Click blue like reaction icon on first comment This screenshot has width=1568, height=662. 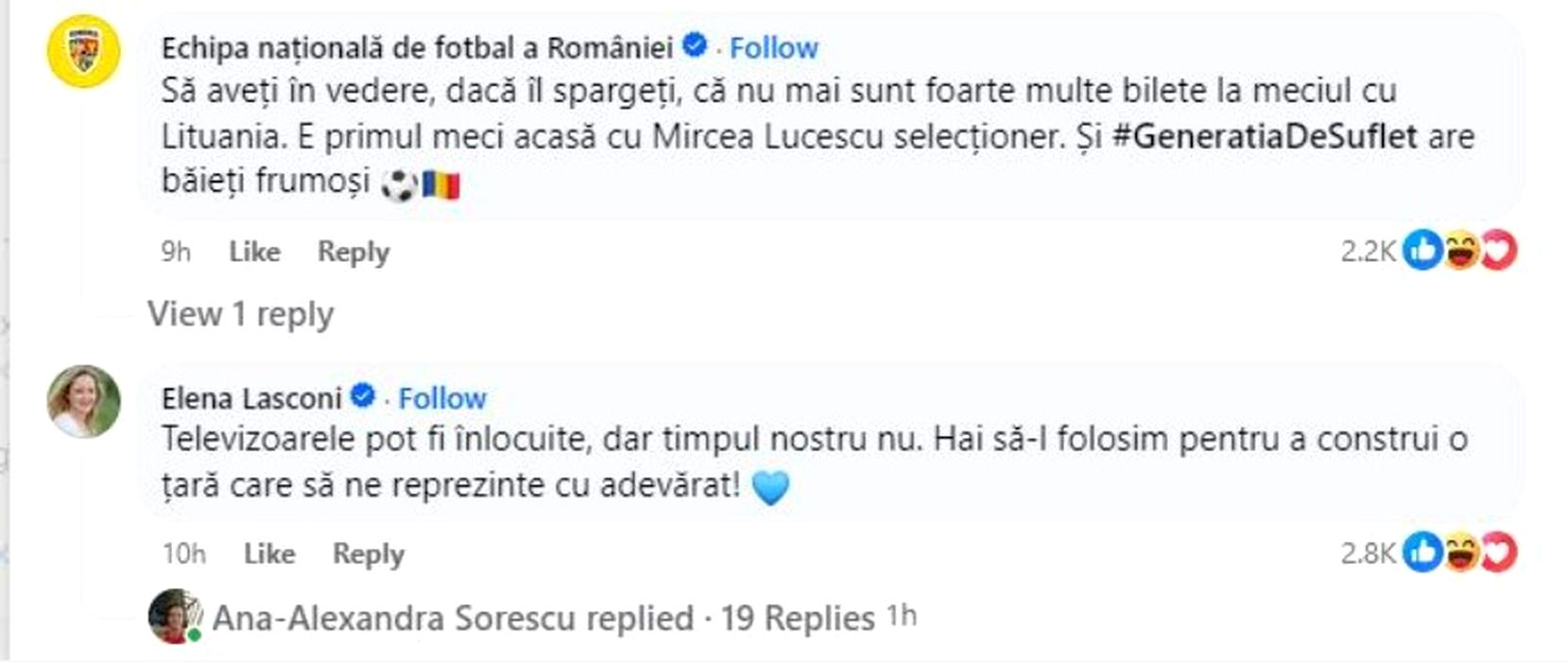pos(1422,251)
